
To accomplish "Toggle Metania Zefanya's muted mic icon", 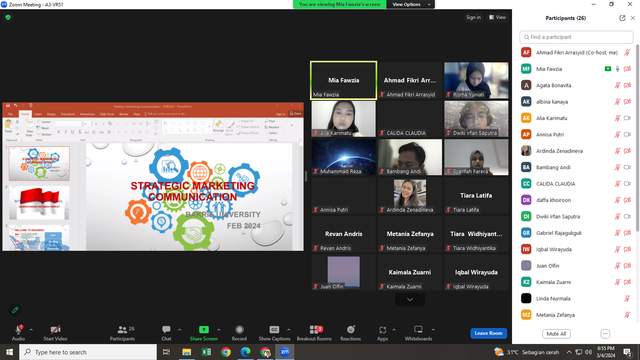I will (x=627, y=315).
